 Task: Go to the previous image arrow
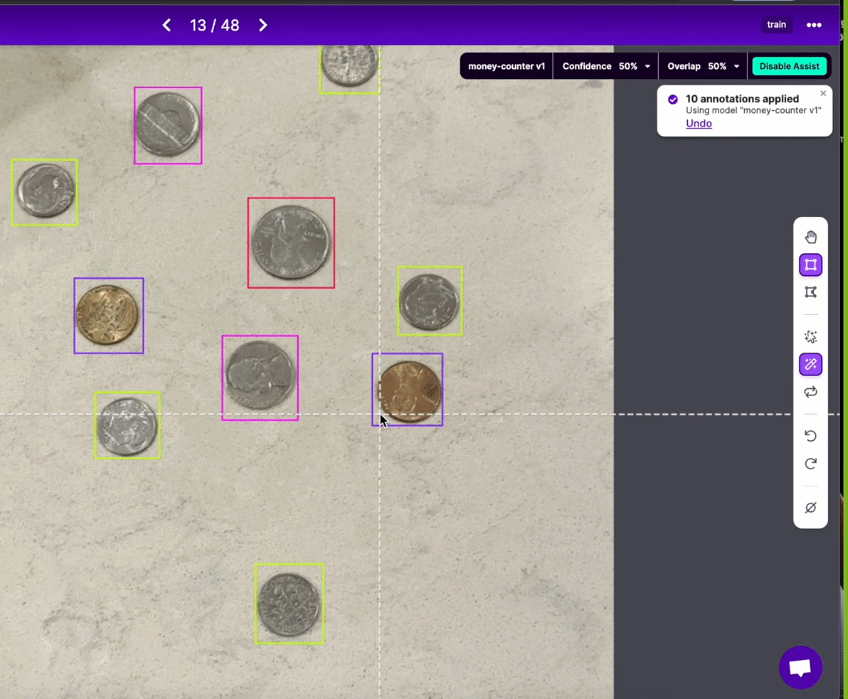(x=167, y=25)
